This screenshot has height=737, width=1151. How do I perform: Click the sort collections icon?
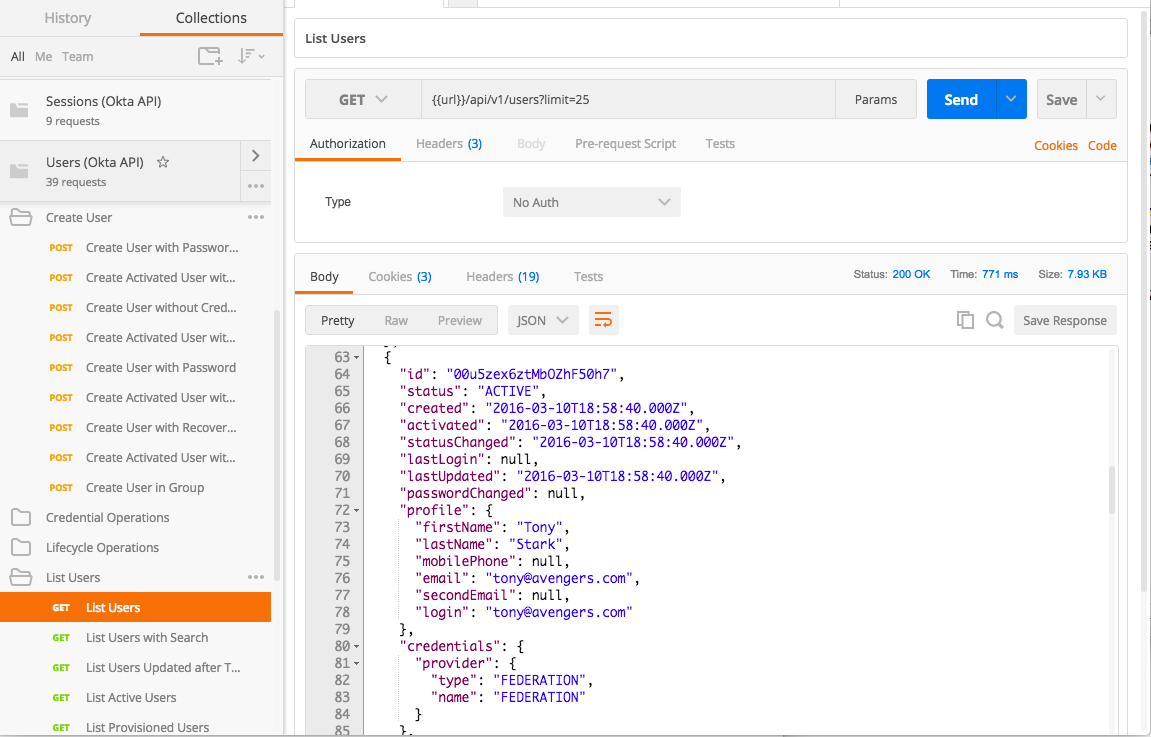click(250, 57)
